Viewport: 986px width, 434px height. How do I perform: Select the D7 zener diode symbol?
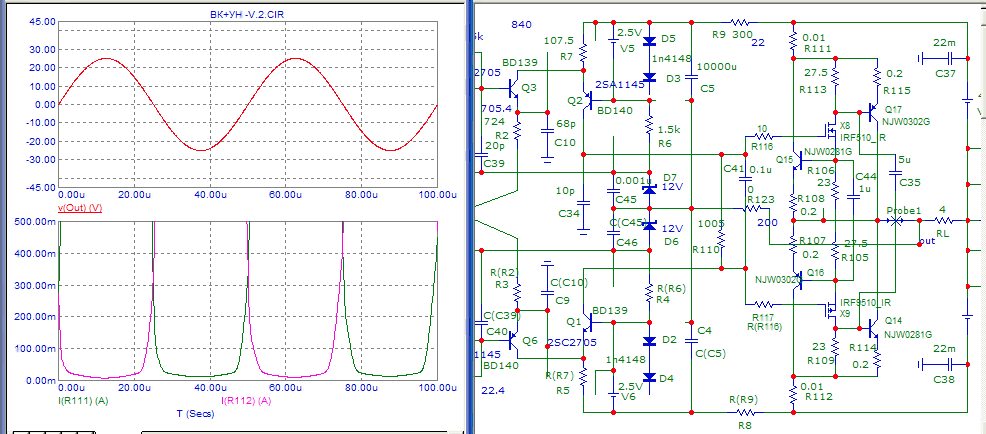(650, 188)
